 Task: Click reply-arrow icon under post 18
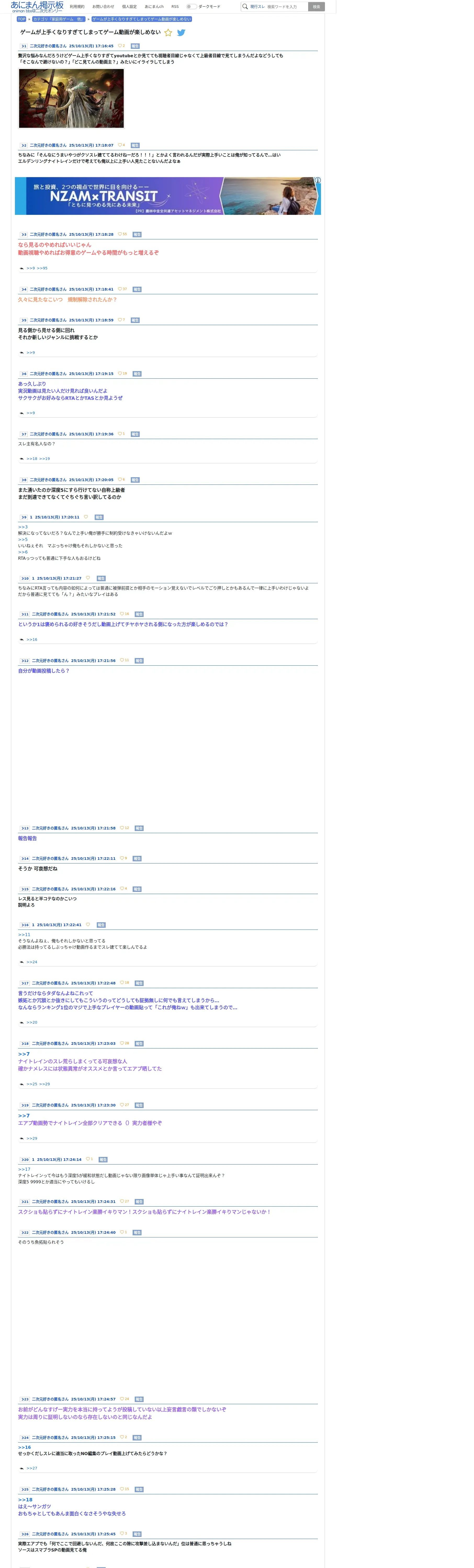click(x=22, y=1083)
